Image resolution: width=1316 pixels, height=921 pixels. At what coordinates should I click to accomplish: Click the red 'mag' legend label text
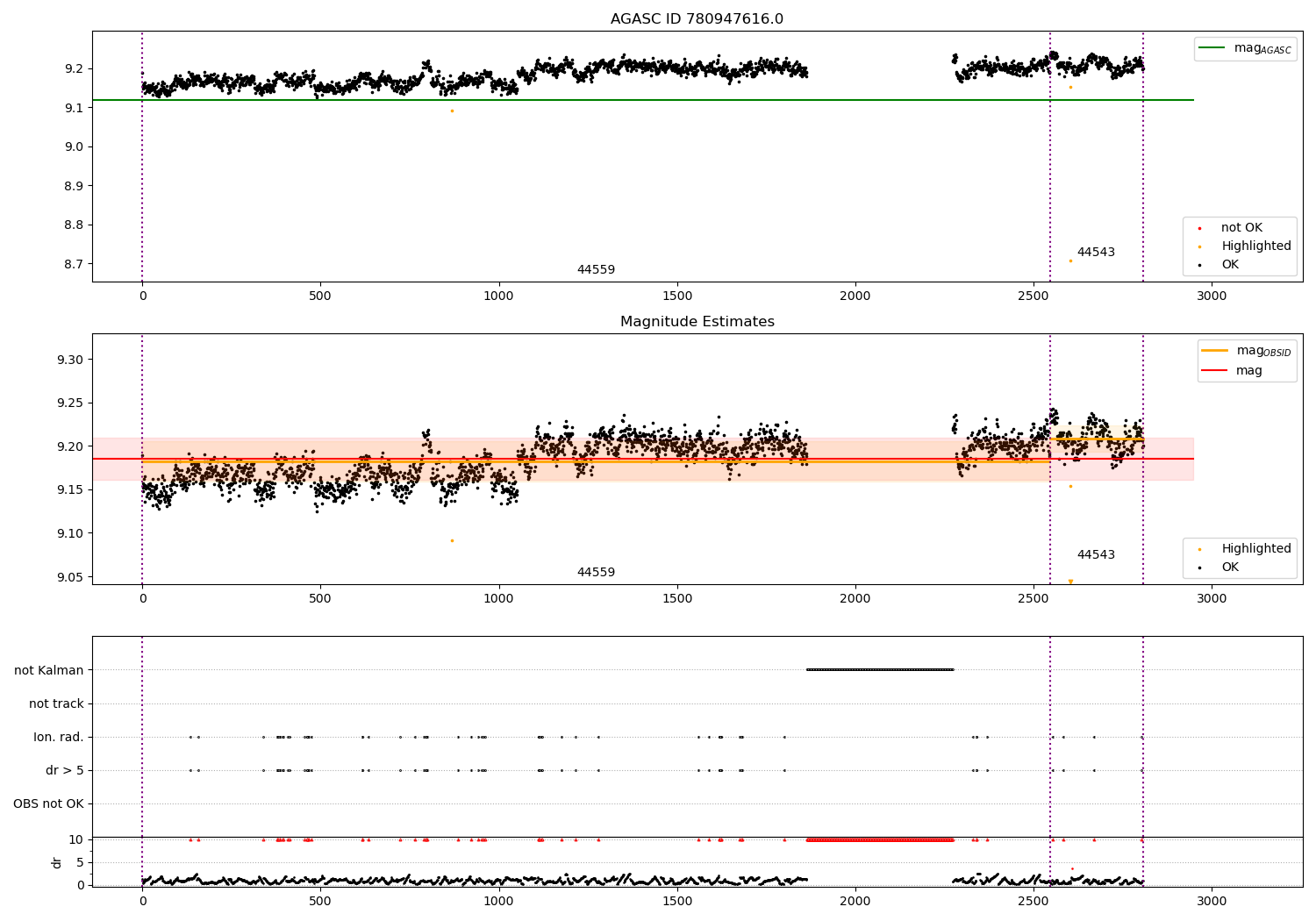coord(1249,371)
